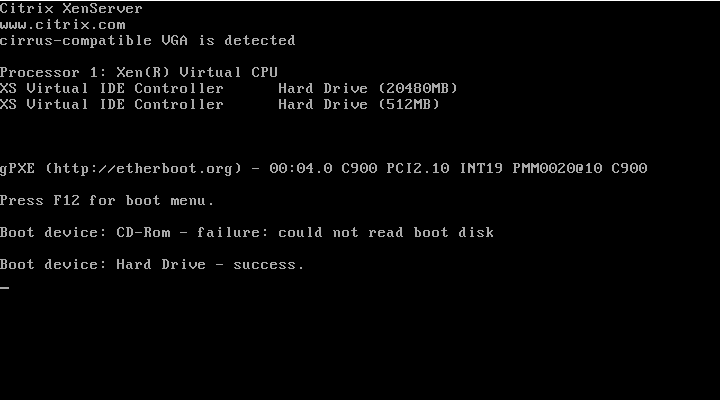The image size is (721, 400).
Task: Click the http://etherboot.org gPXE link text
Action: tap(143, 169)
